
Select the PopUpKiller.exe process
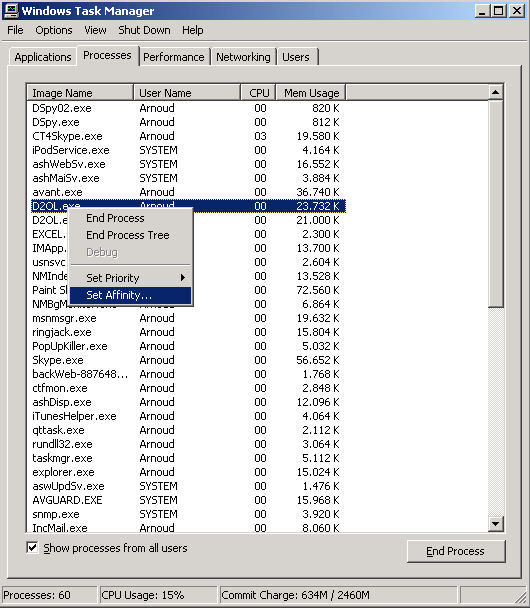click(186, 346)
